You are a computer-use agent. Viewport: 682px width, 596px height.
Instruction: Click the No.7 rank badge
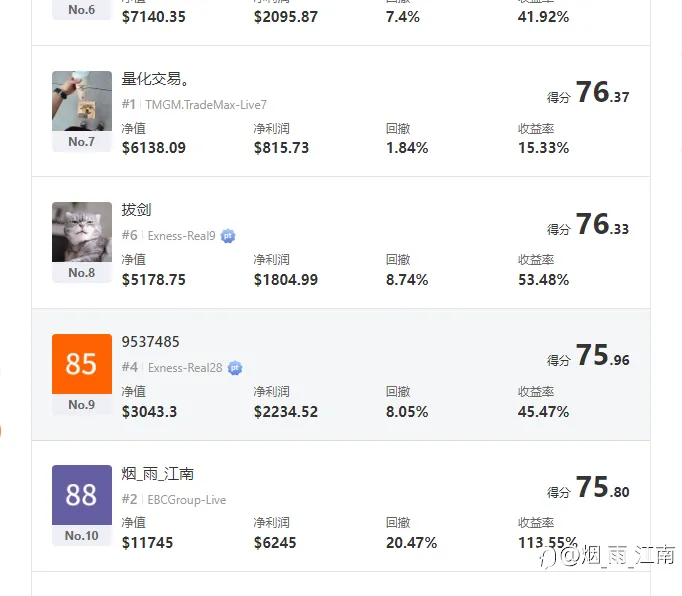pos(82,142)
